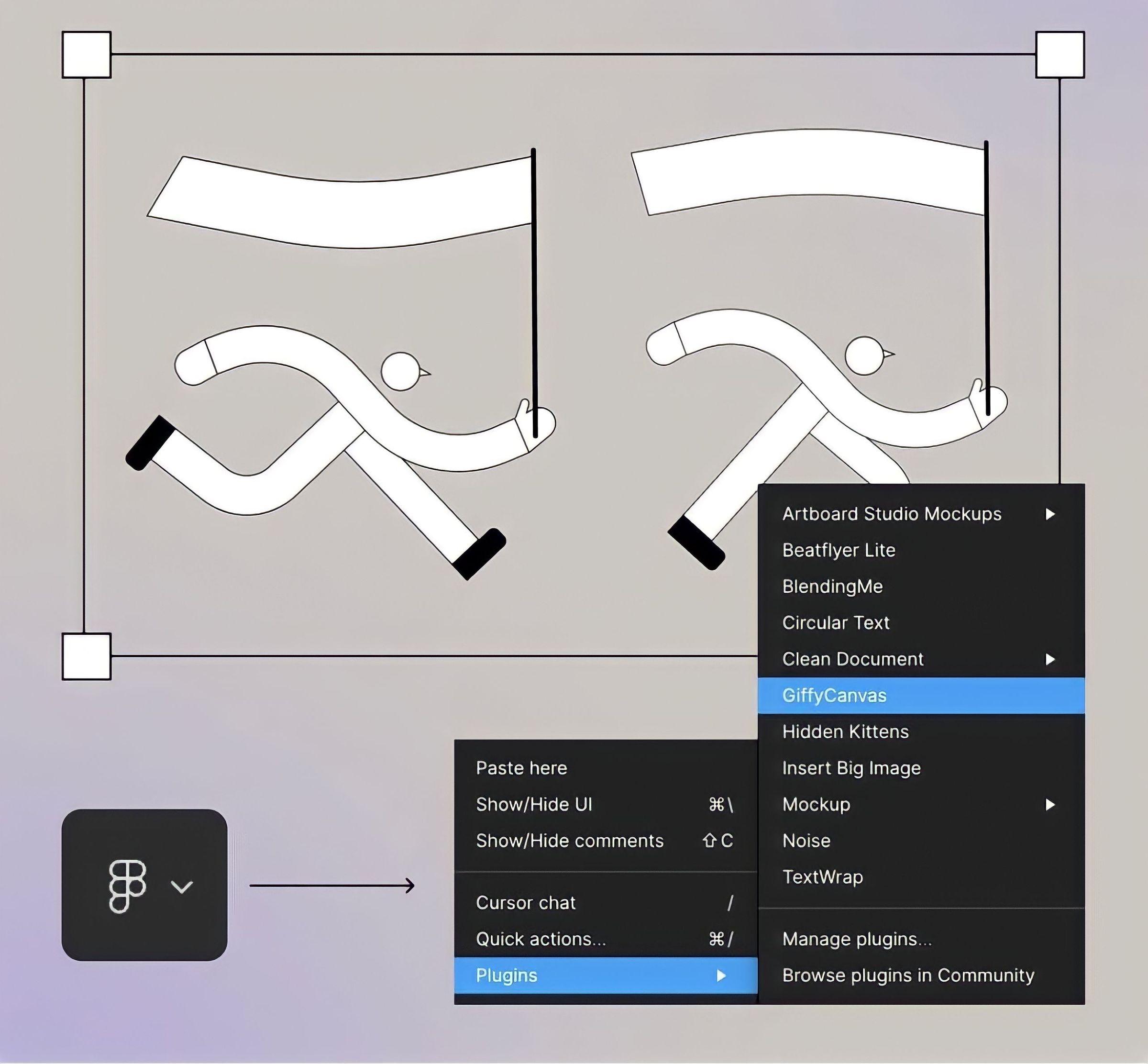Start Cursor chat
The image size is (1148, 1064).
[526, 903]
